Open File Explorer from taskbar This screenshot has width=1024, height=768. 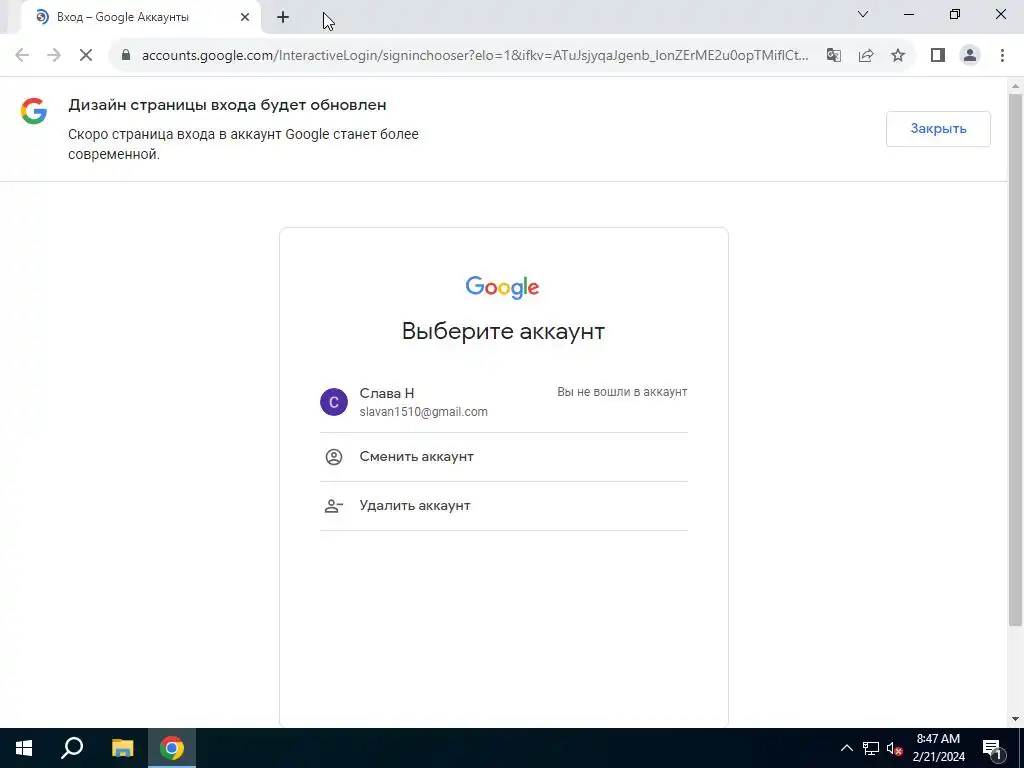click(x=122, y=748)
